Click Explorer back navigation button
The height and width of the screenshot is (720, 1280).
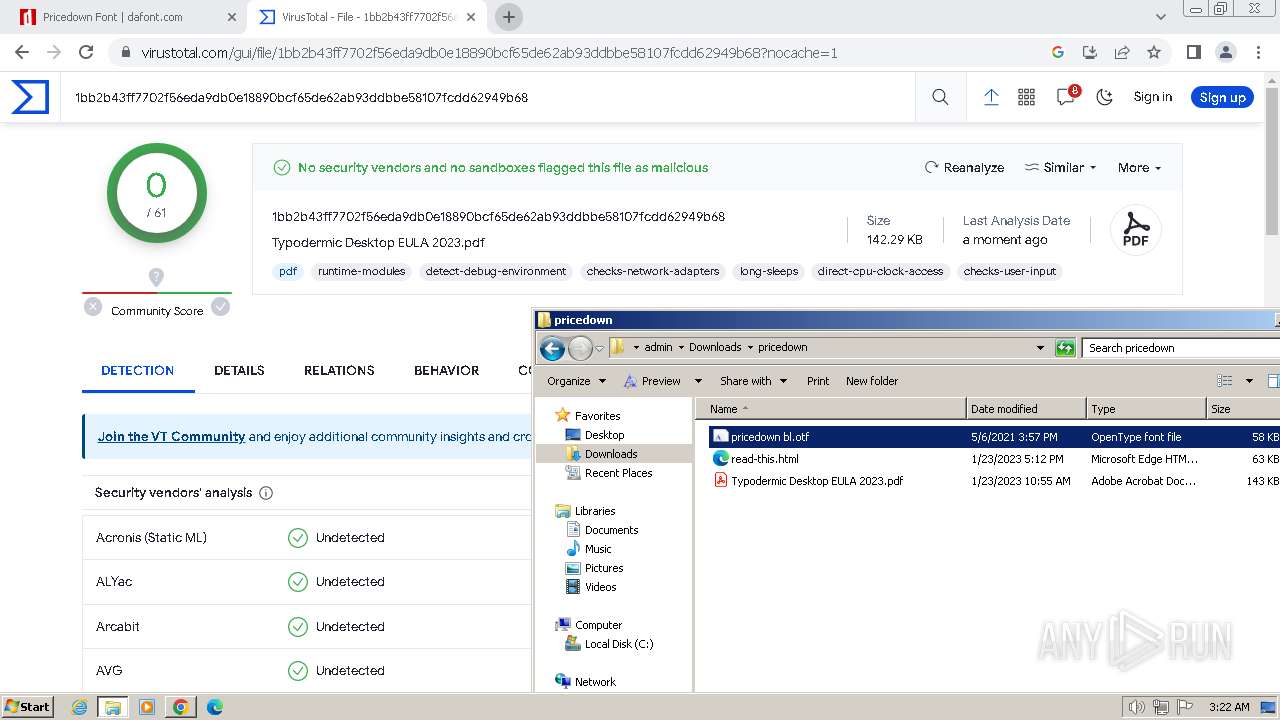point(552,348)
